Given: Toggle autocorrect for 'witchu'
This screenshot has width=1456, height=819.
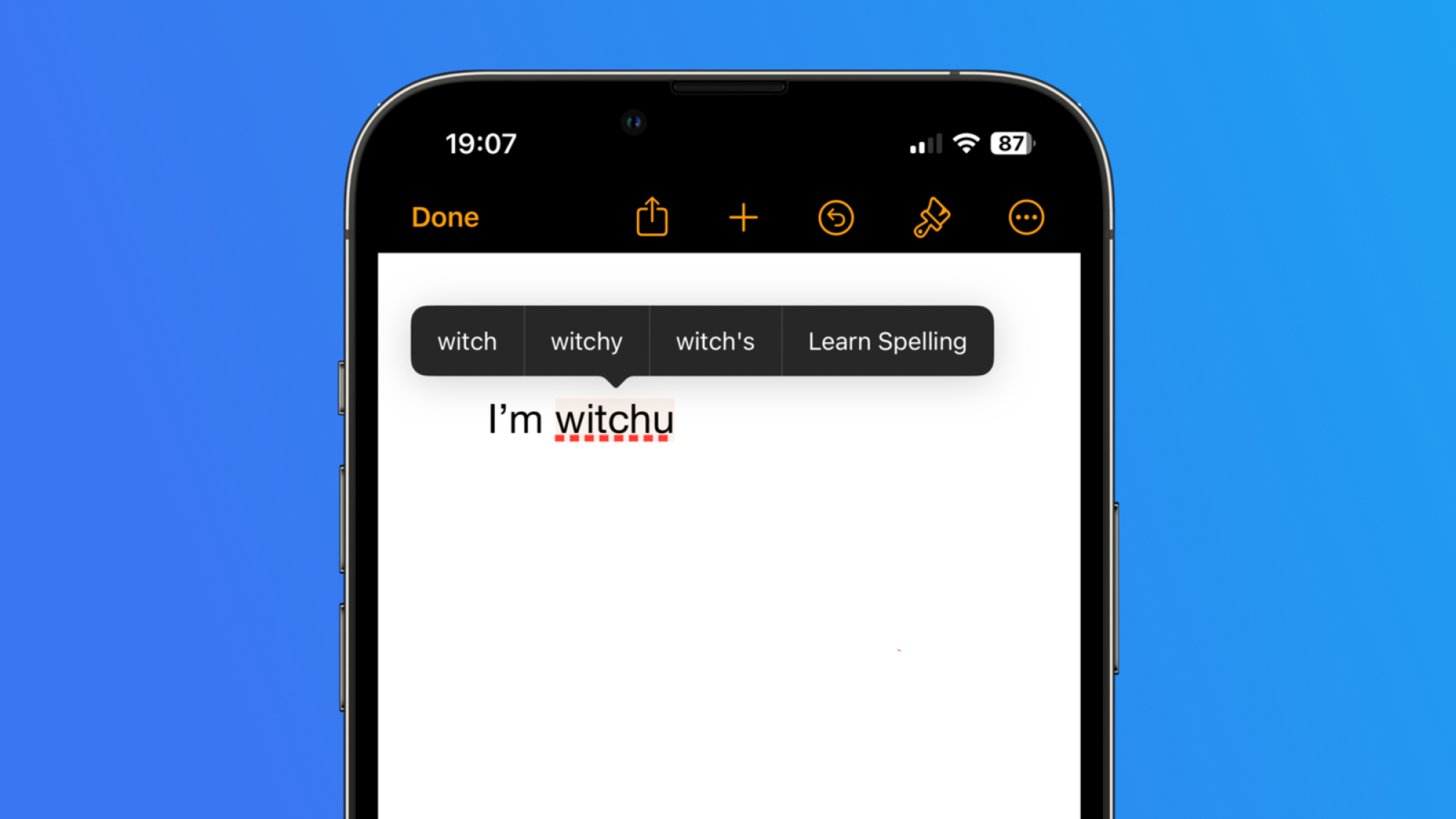Looking at the screenshot, I should 886,341.
